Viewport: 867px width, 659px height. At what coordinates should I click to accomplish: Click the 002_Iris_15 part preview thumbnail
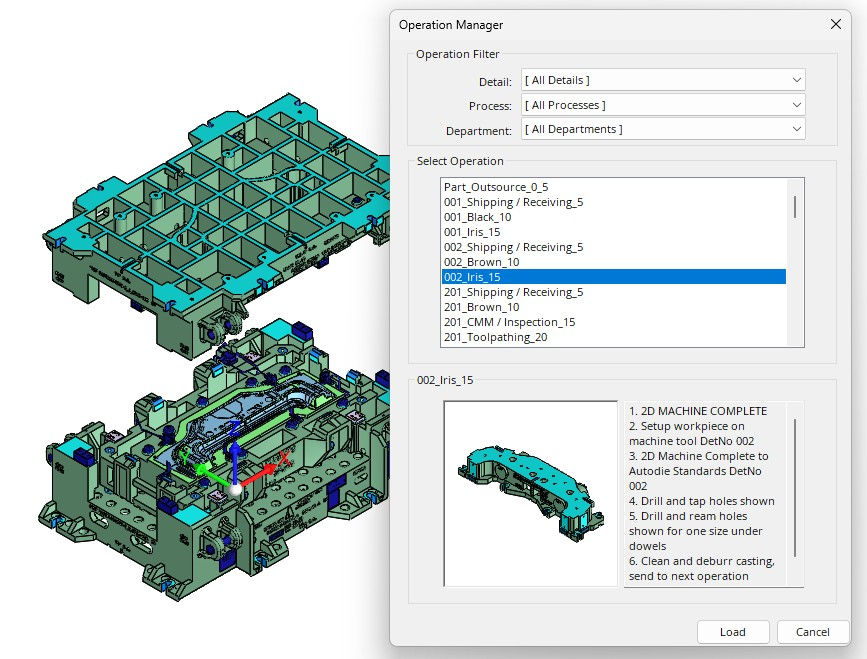(x=530, y=494)
